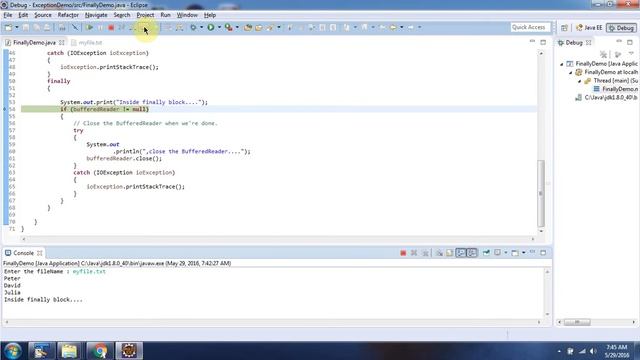Open the Window menu
The width and height of the screenshot is (640, 360).
coord(187,15)
